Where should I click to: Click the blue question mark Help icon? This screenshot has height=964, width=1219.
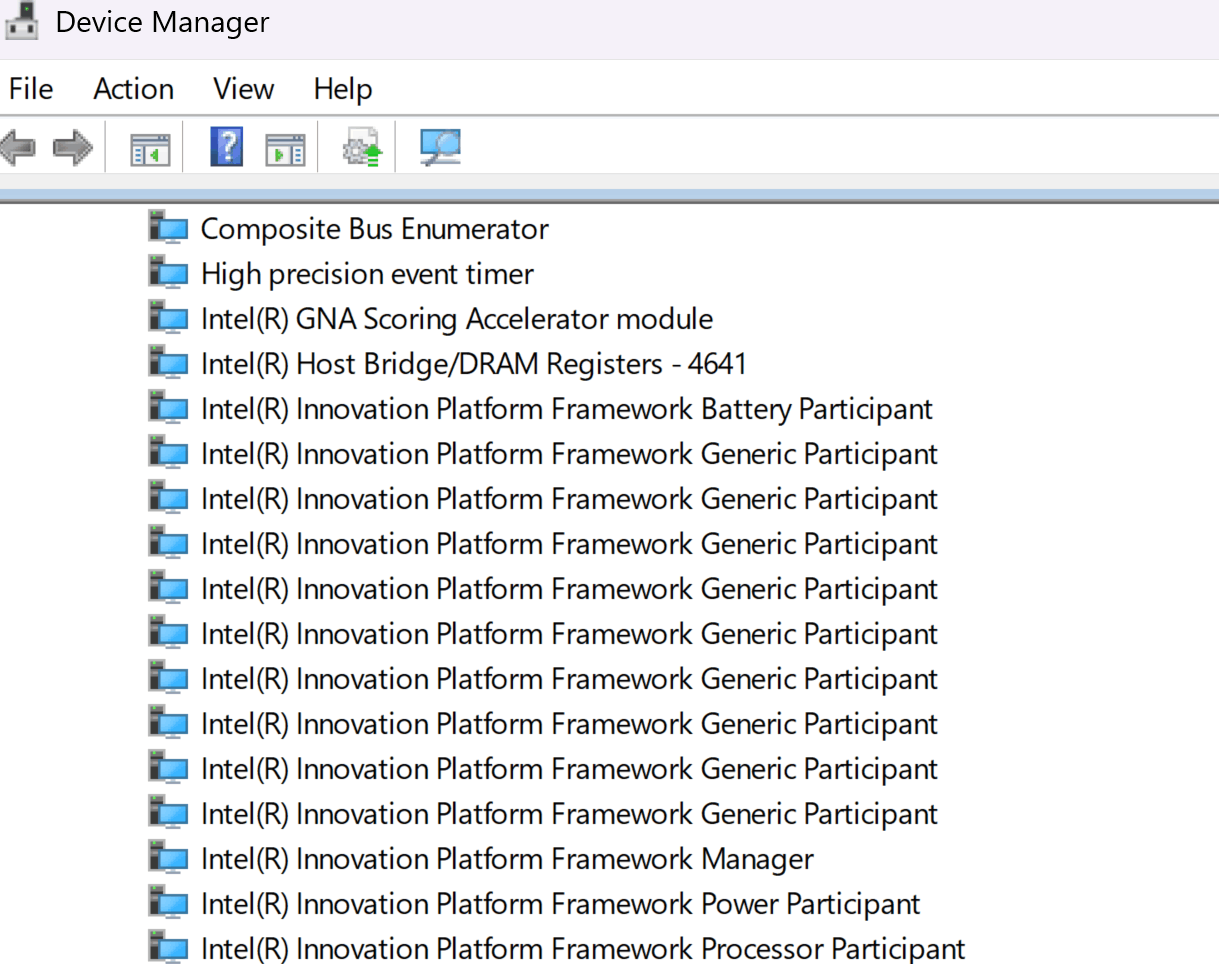(x=227, y=148)
